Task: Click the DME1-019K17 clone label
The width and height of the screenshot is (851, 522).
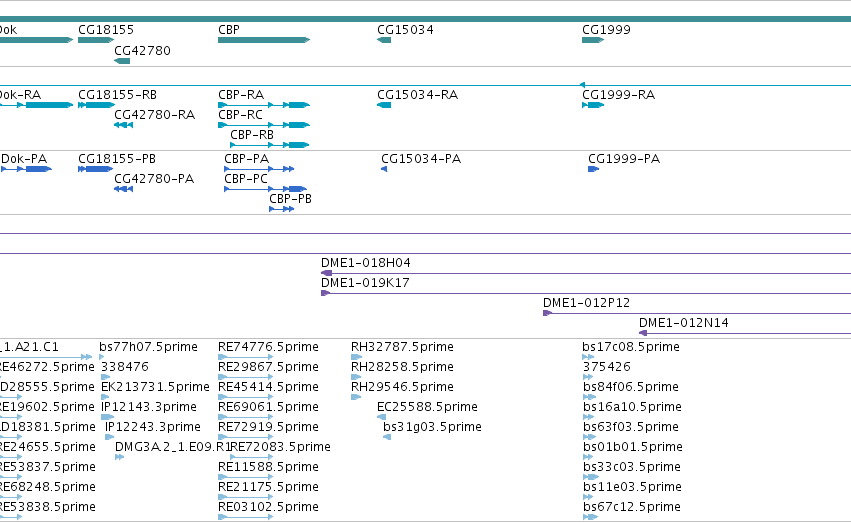Action: (x=365, y=283)
